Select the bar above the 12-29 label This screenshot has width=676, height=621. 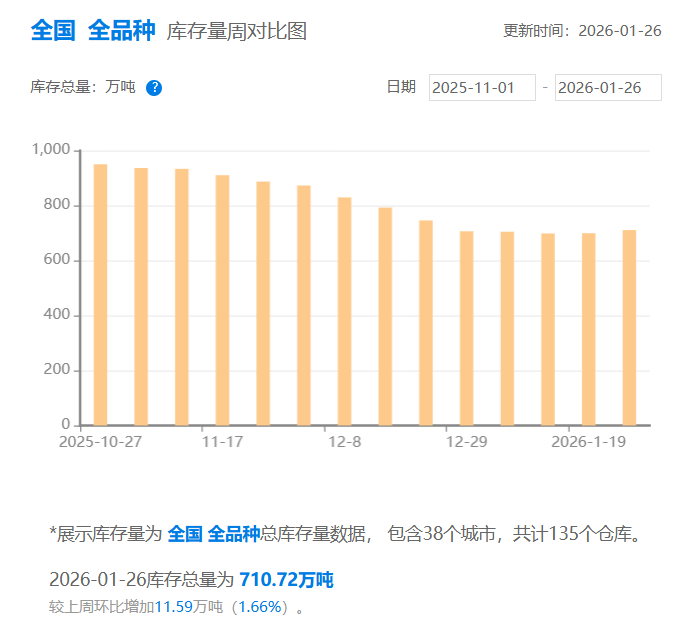[466, 328]
